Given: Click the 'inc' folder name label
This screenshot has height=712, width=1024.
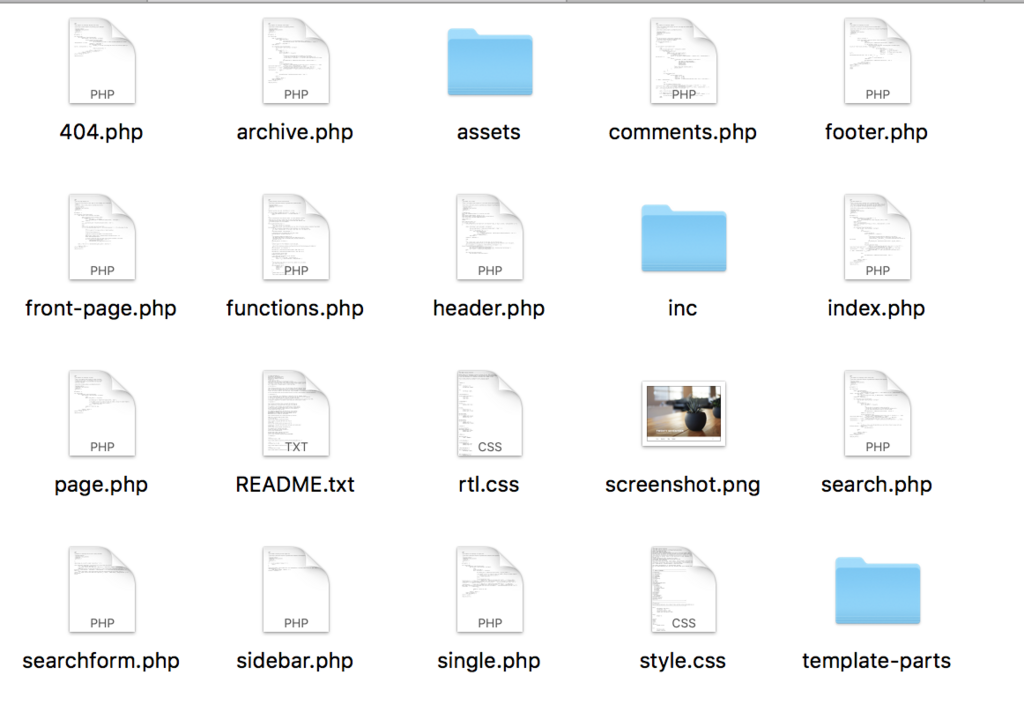Looking at the screenshot, I should (x=682, y=309).
